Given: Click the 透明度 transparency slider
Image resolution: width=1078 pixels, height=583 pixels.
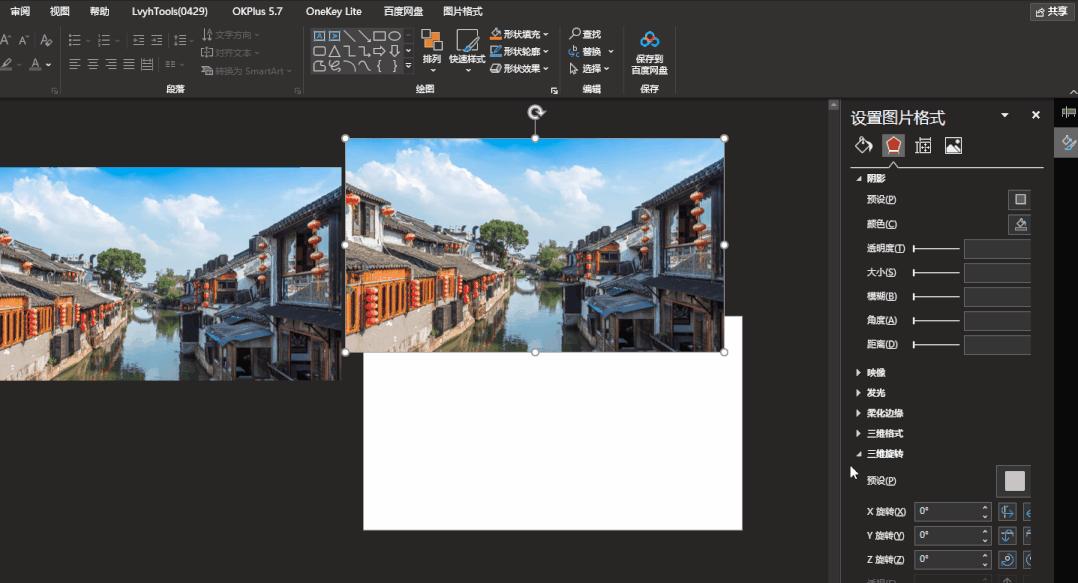Looking at the screenshot, I should tap(936, 248).
